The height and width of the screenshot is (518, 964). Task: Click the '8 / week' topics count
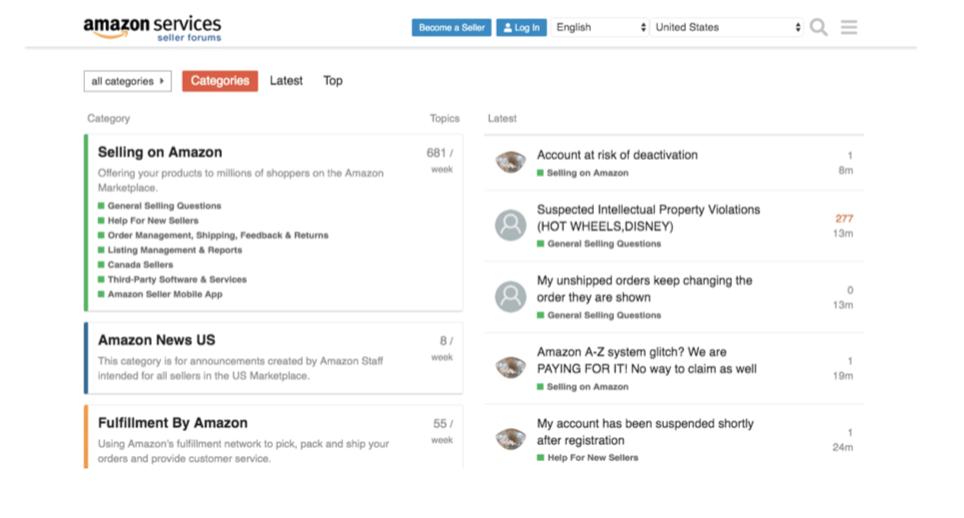tap(443, 348)
